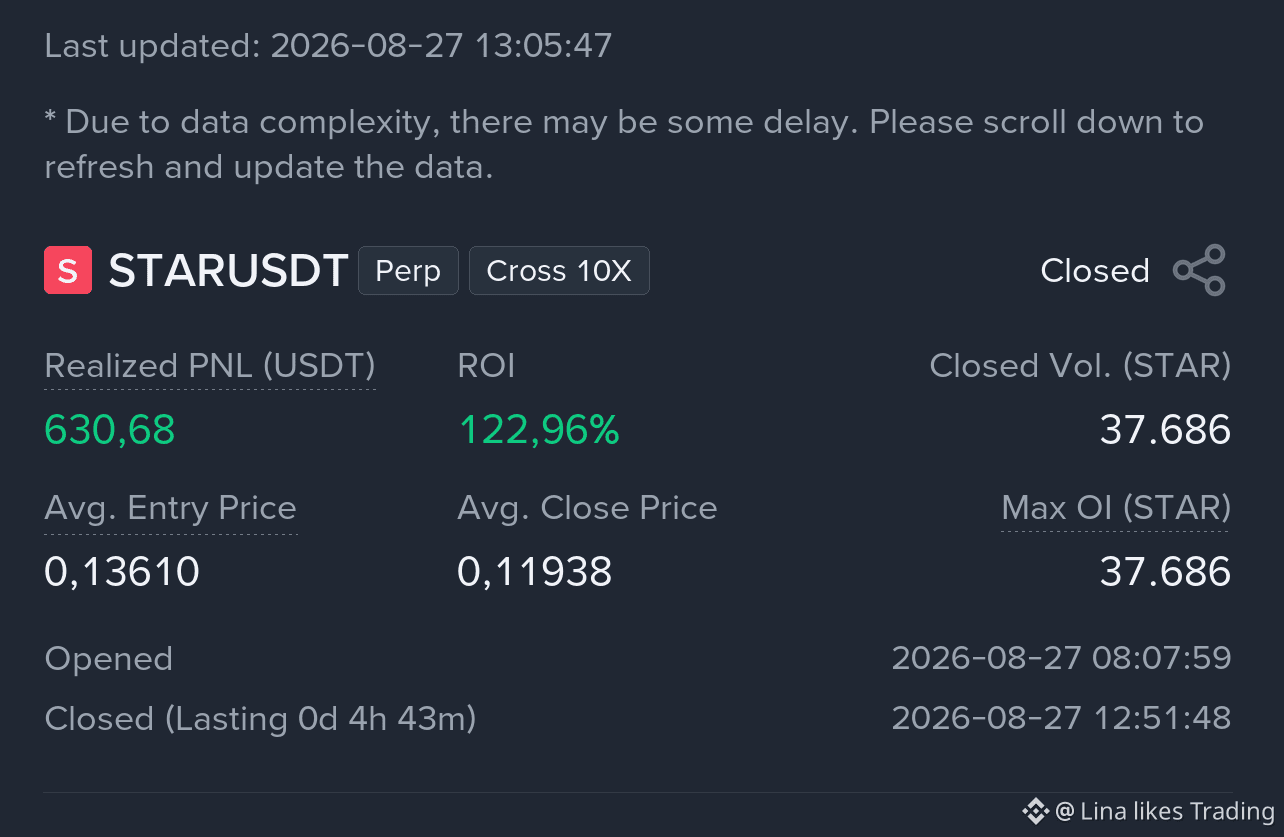Select the Cross 10X margin tag
This screenshot has height=837, width=1284.
pyautogui.click(x=559, y=271)
